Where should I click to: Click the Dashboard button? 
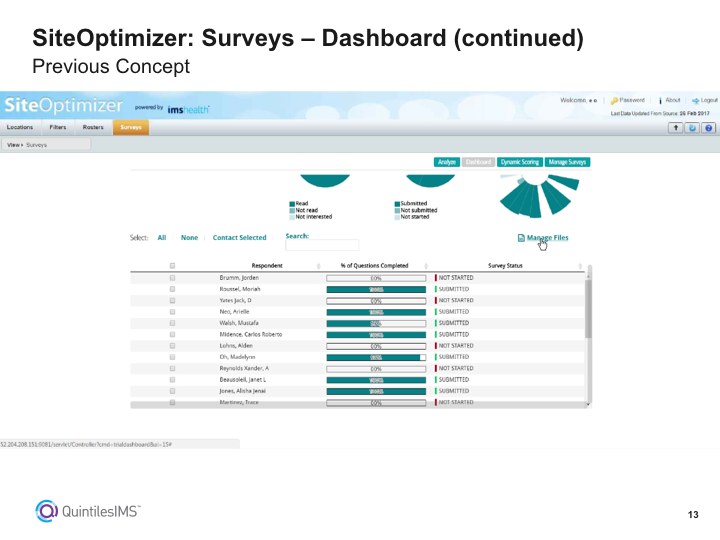tap(478, 162)
